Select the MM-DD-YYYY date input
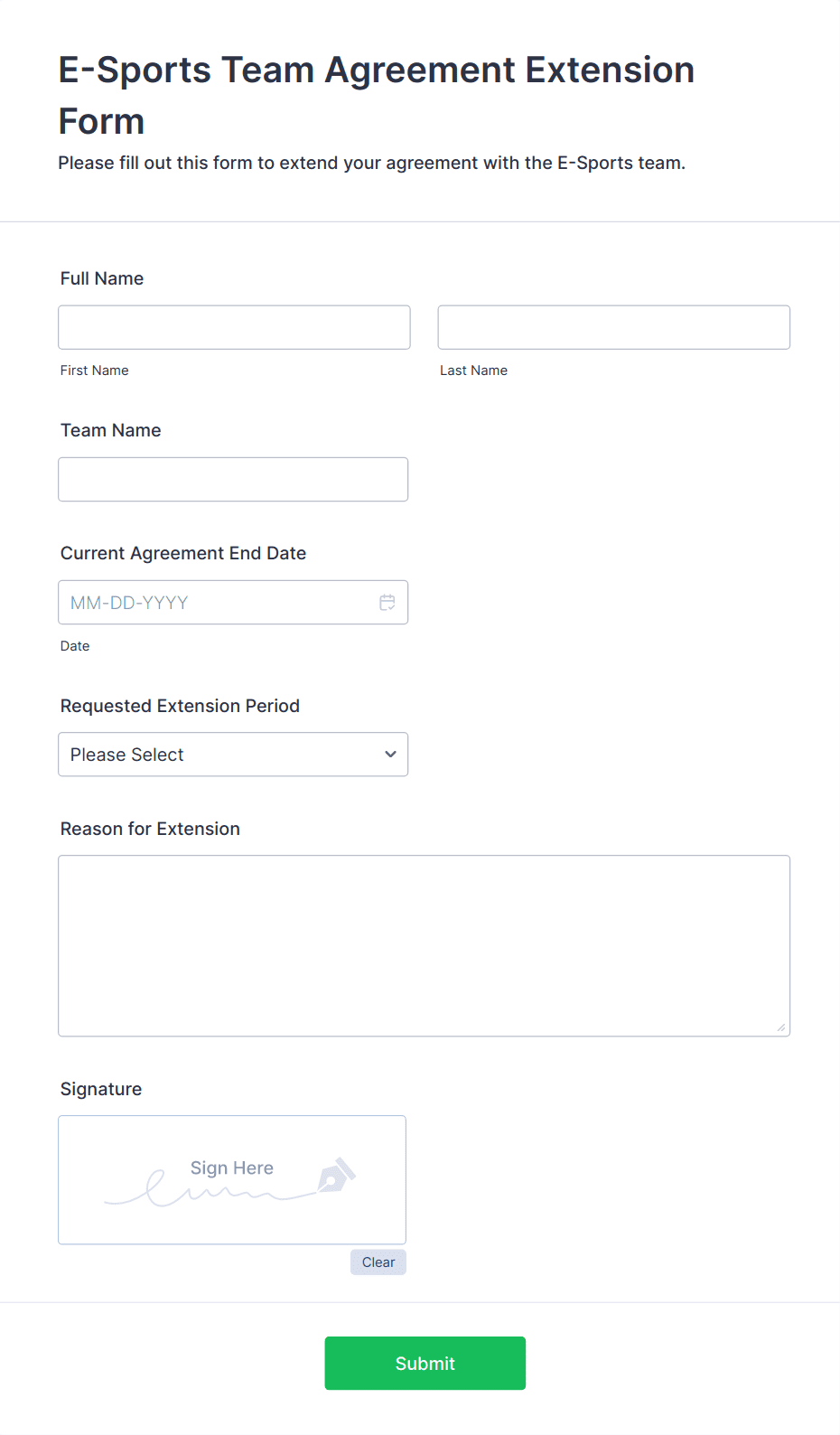This screenshot has height=1435, width=840. [217, 603]
